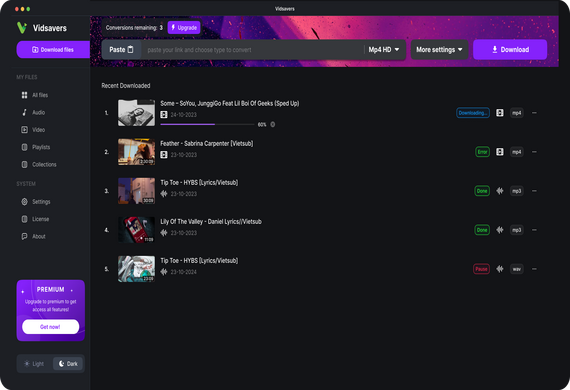The image size is (570, 390).
Task: Click the download progress bar at 60%
Action: click(x=207, y=125)
